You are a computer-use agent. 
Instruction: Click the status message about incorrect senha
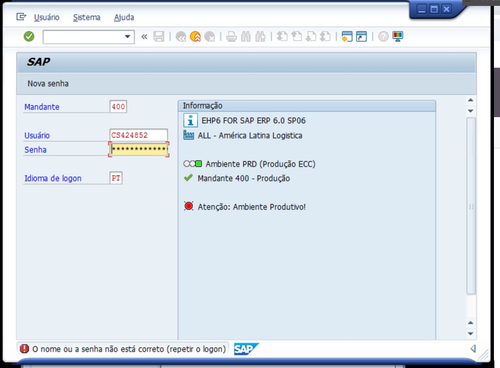[129, 349]
